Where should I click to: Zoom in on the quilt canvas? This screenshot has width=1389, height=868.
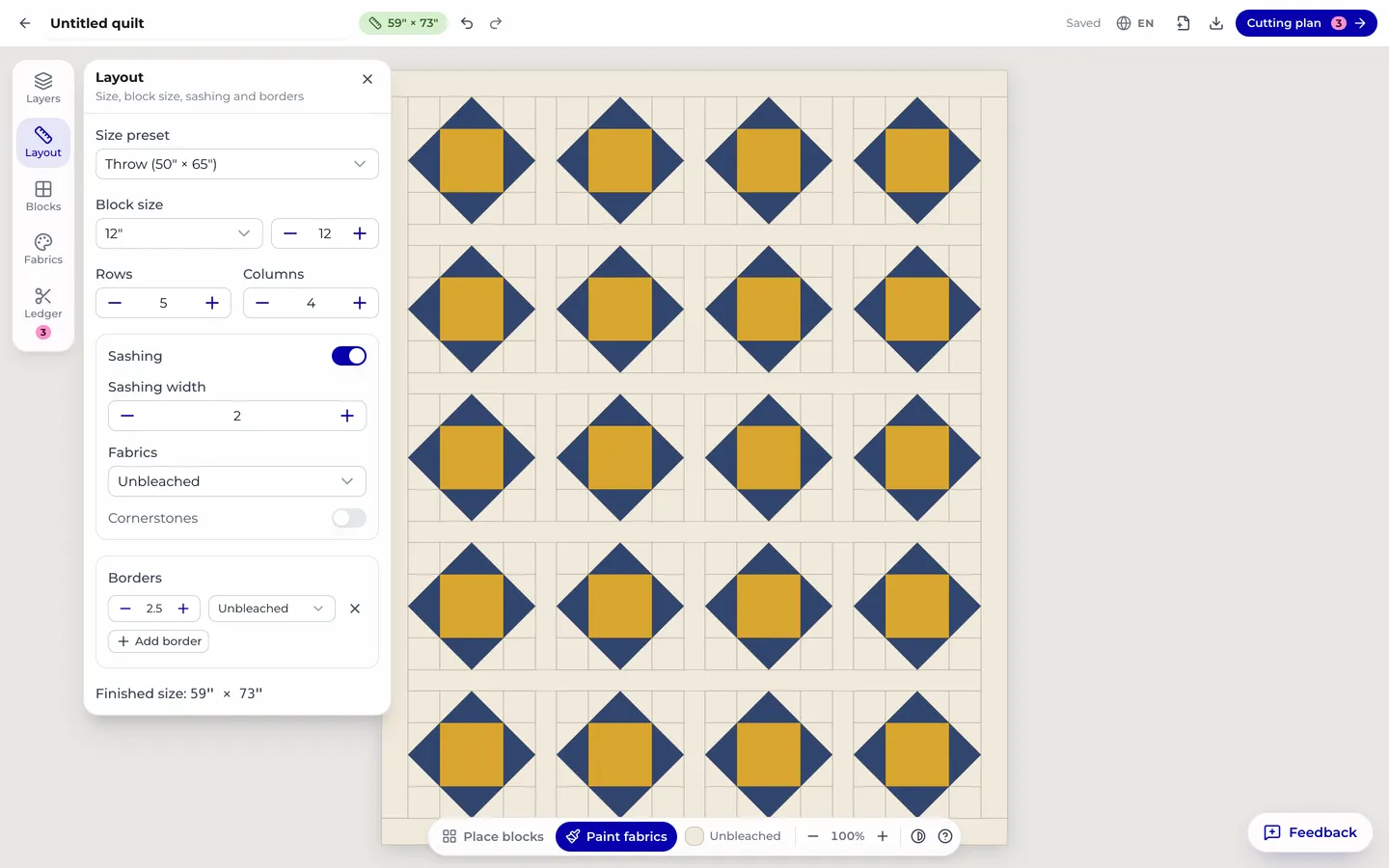[x=883, y=836]
